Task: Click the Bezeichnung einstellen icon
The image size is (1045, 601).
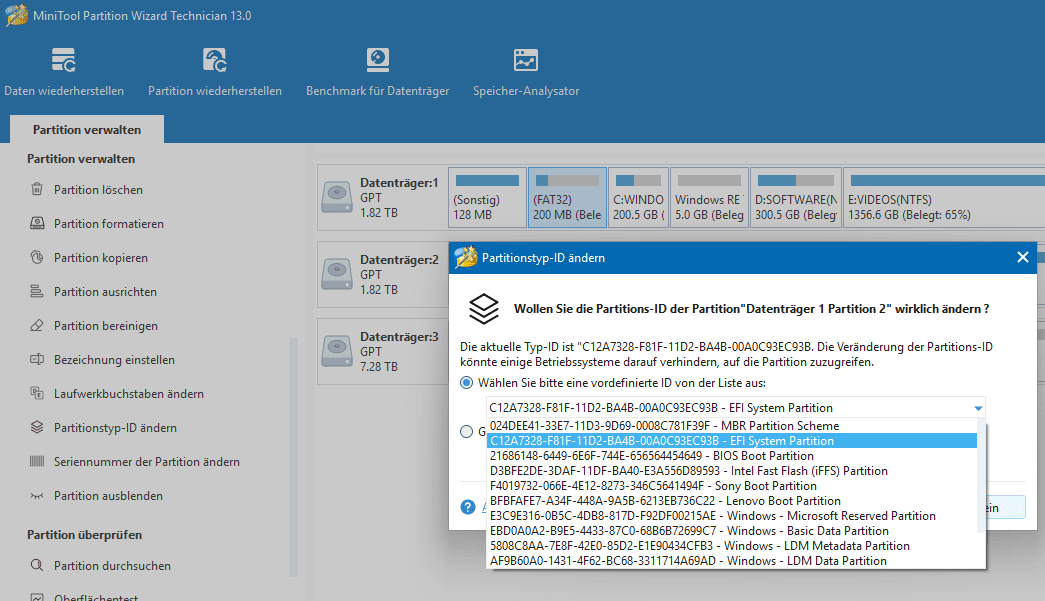Action: point(37,359)
